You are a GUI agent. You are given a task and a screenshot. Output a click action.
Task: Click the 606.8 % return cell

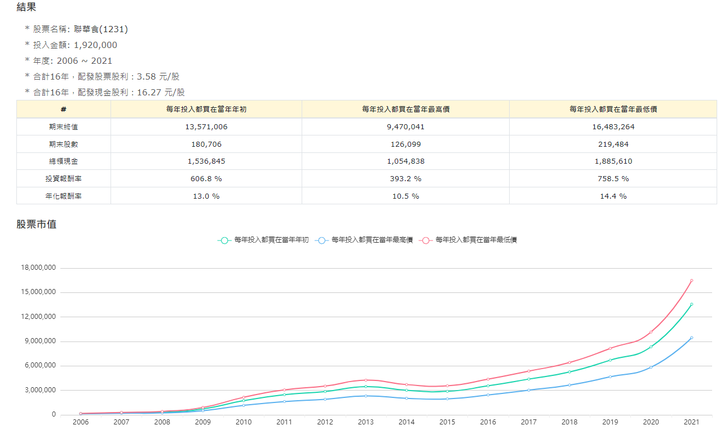pos(206,179)
